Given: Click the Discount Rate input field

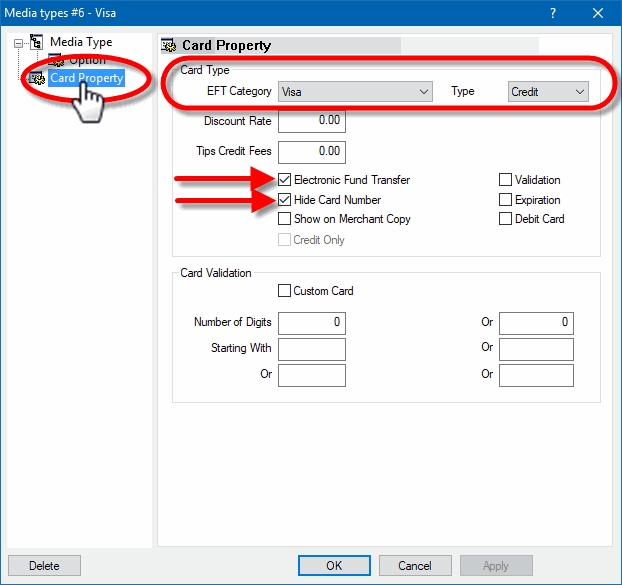Looking at the screenshot, I should coord(311,121).
